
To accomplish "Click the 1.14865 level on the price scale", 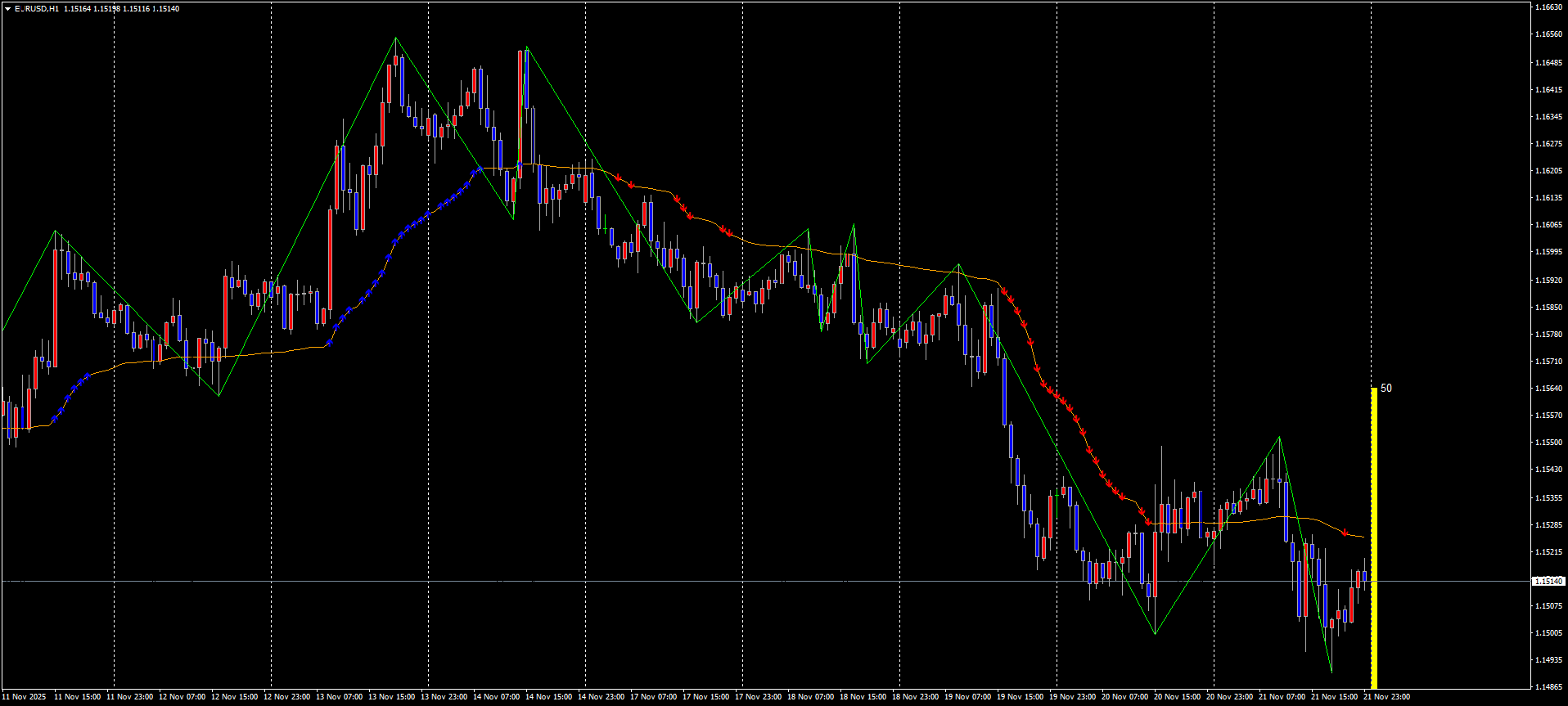I will [1547, 687].
